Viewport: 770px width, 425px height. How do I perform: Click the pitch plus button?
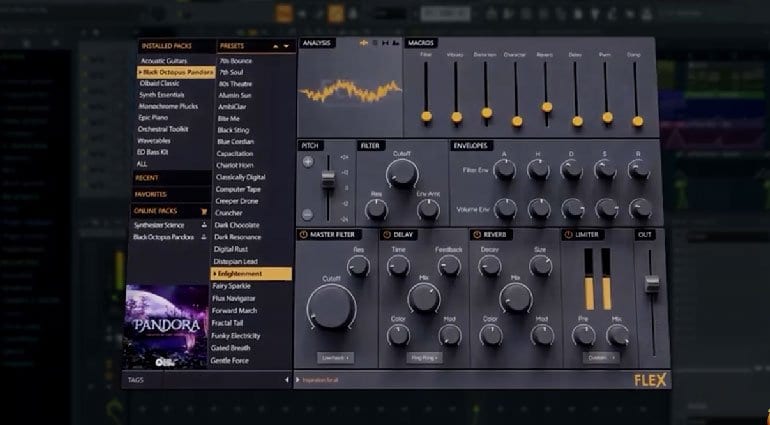(x=308, y=162)
